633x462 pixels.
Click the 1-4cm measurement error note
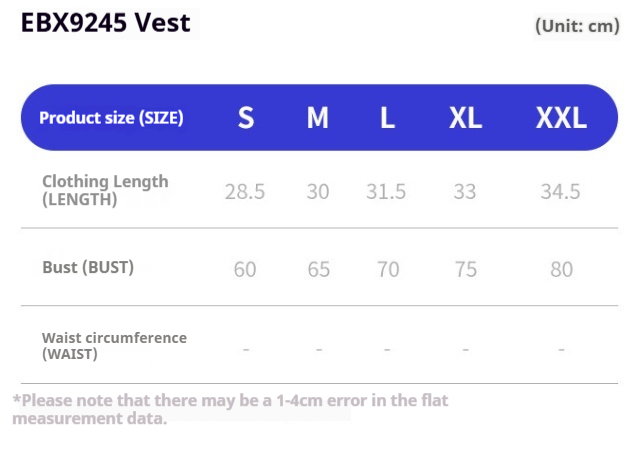click(230, 409)
